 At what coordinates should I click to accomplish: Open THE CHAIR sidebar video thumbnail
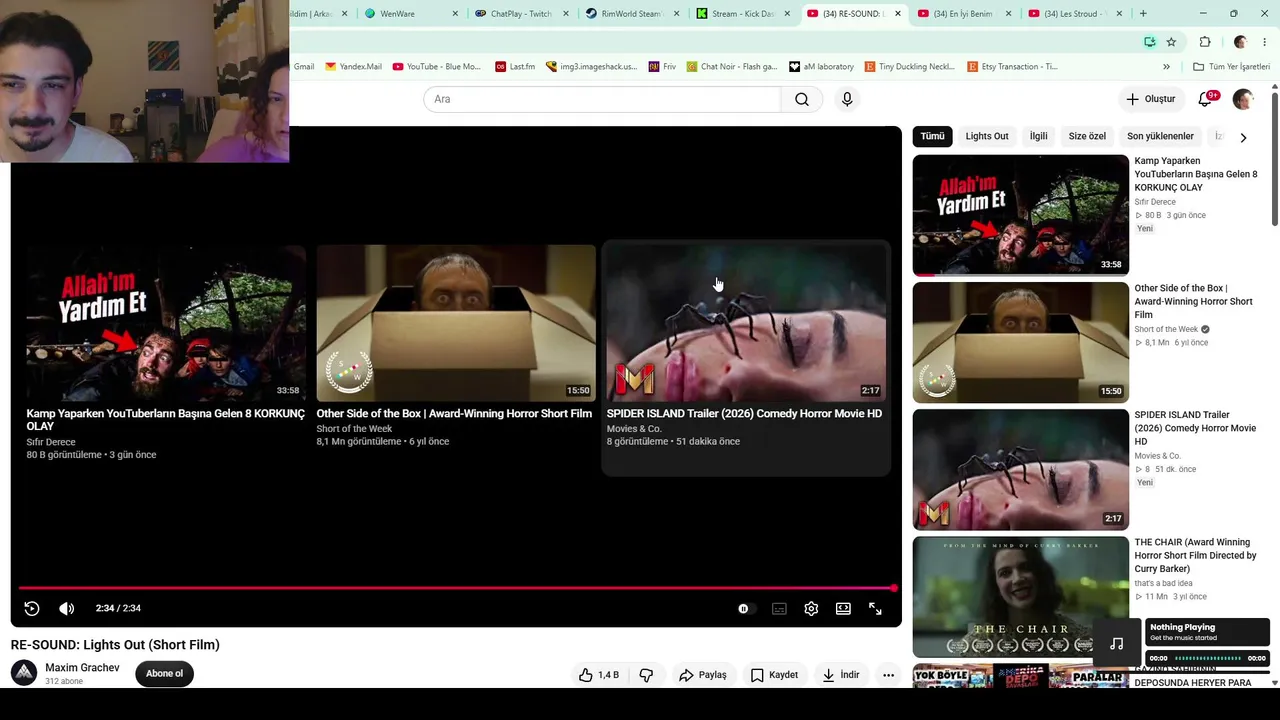coord(1020,597)
